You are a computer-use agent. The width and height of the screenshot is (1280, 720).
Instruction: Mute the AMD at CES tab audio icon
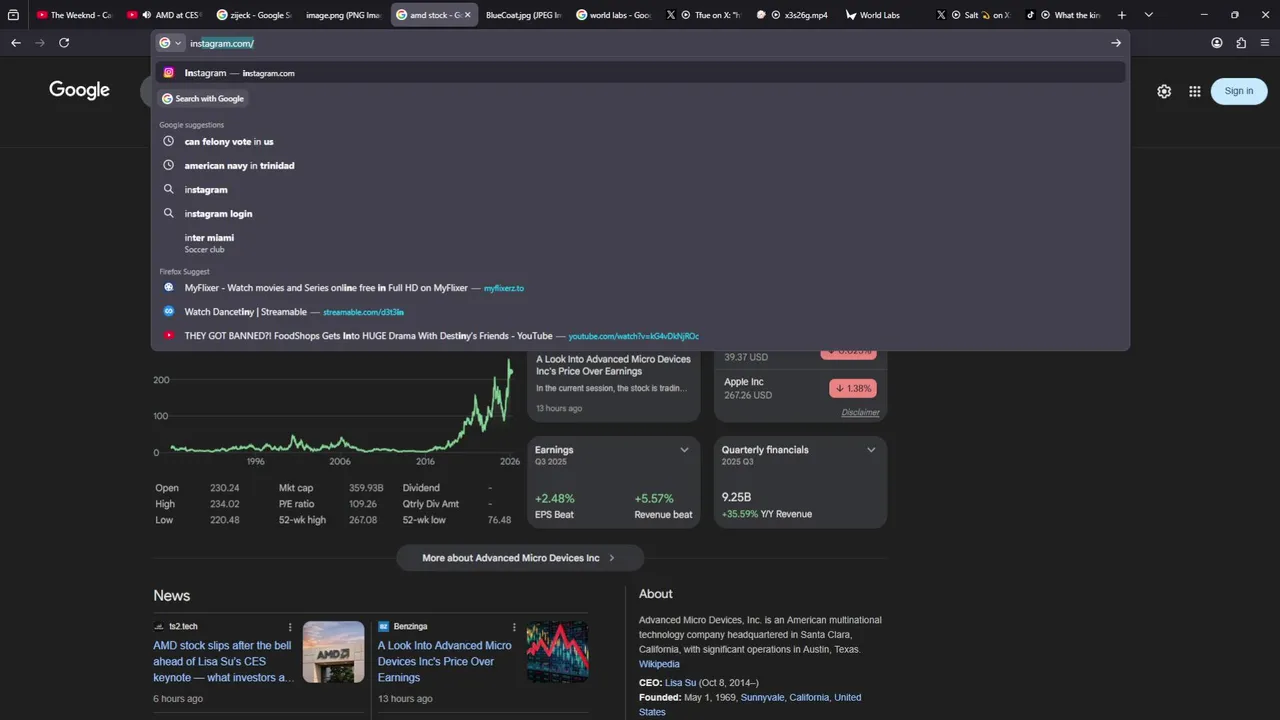tap(147, 15)
